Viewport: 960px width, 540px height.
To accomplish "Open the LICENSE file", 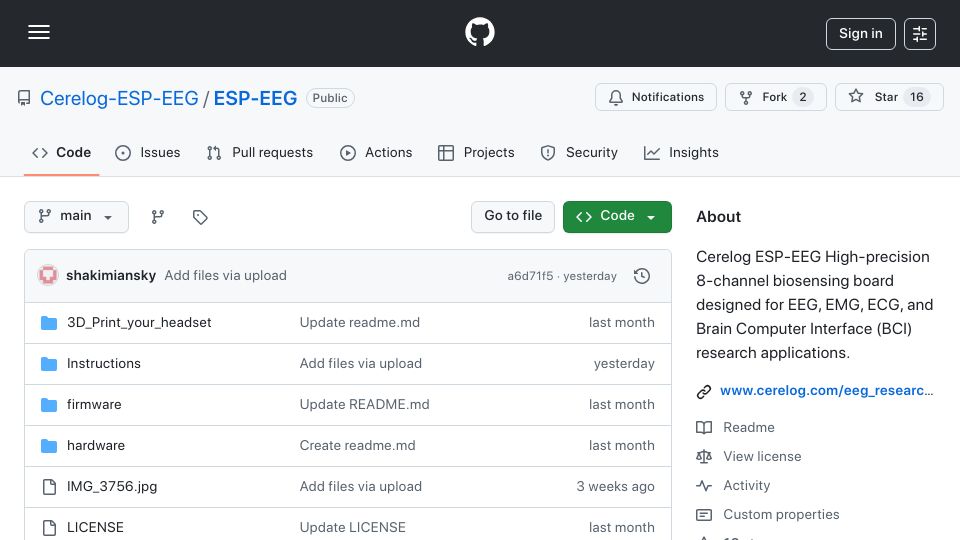I will click(95, 527).
